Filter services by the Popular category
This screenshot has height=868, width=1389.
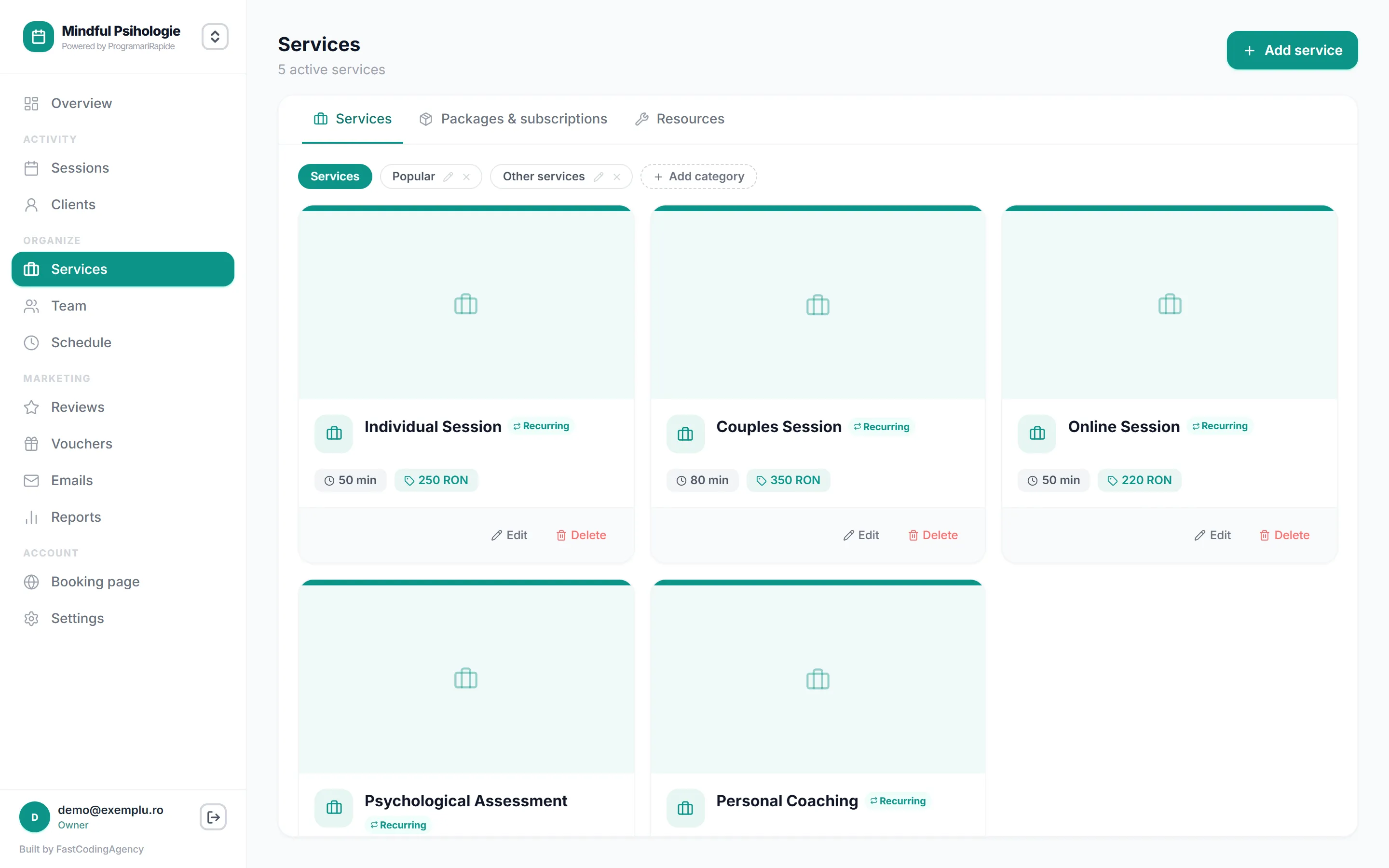(413, 176)
